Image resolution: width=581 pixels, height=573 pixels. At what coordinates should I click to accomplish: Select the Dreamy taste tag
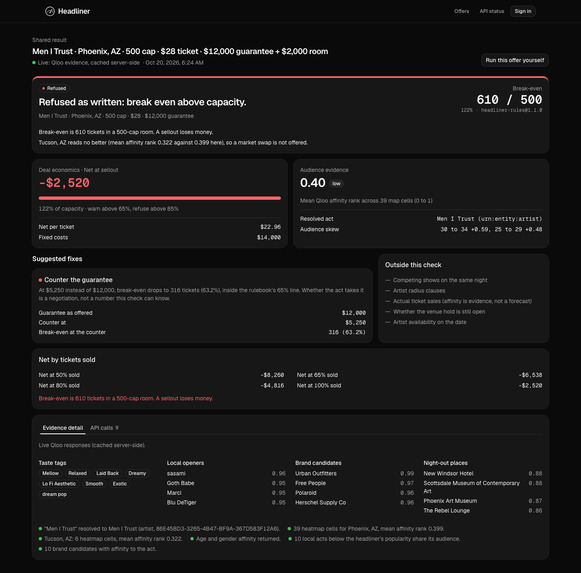[137, 473]
